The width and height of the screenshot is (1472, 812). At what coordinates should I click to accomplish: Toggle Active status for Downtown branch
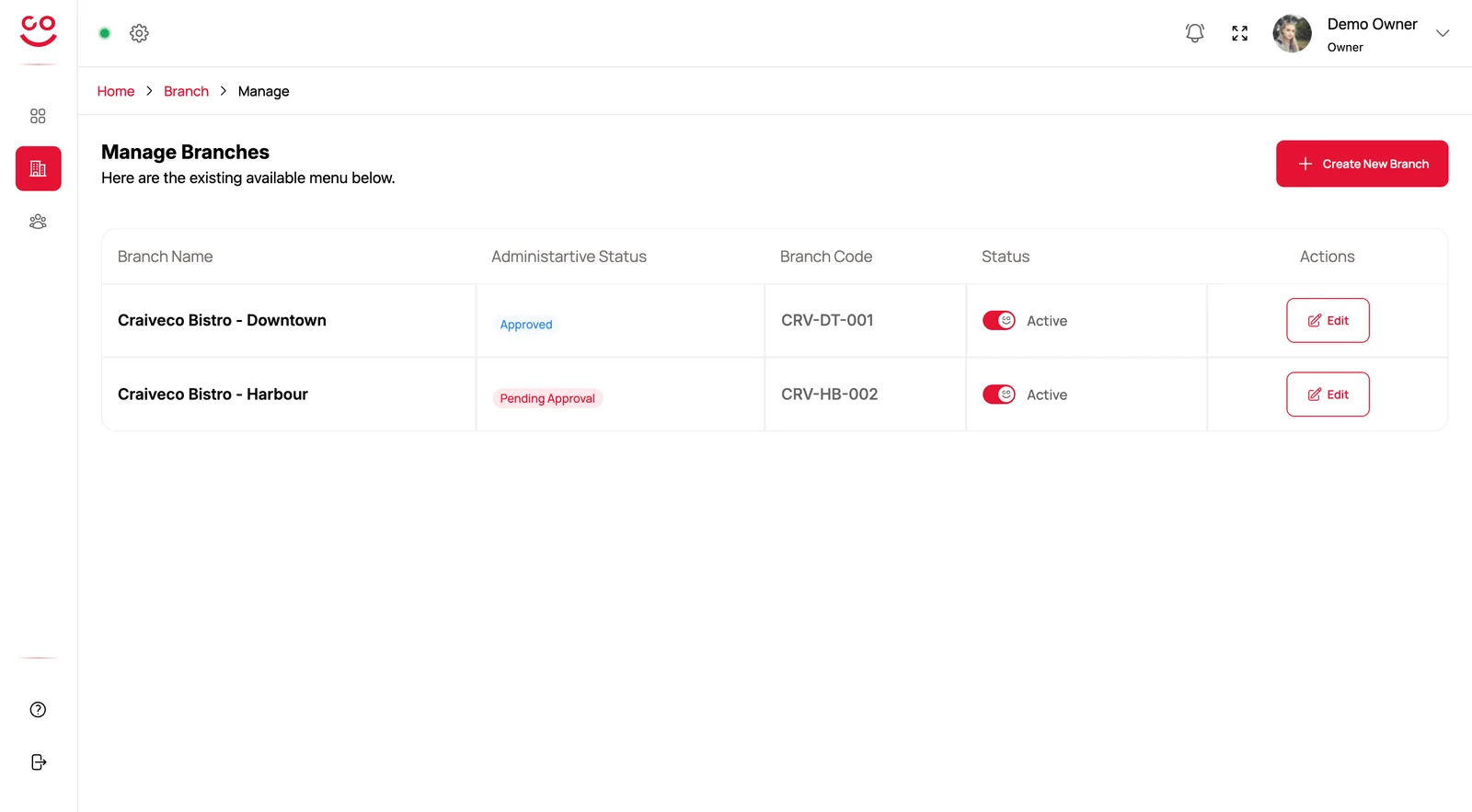pos(999,320)
